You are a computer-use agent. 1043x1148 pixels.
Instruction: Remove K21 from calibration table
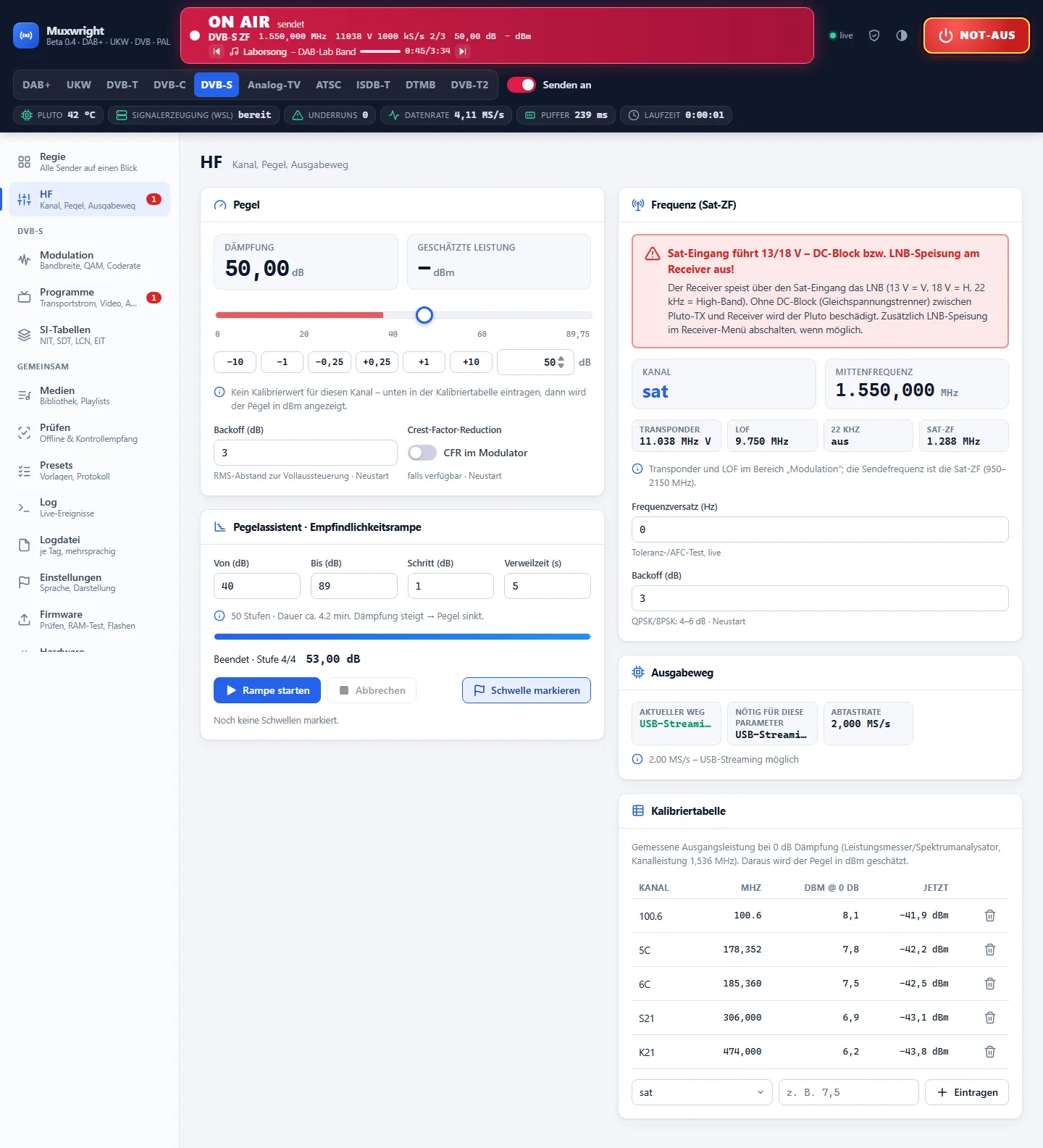(x=990, y=1052)
